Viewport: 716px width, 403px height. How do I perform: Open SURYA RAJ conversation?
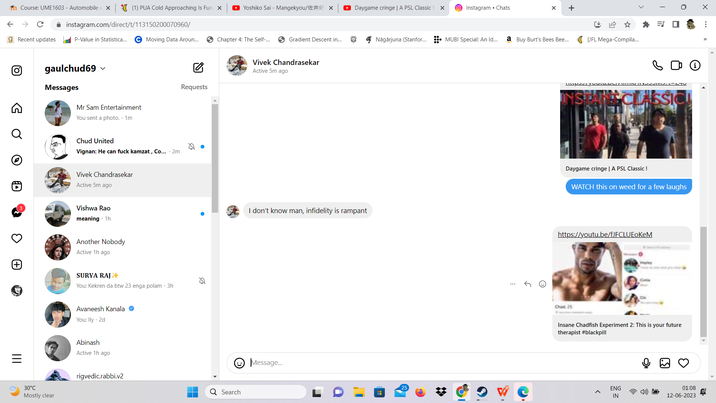(122, 281)
